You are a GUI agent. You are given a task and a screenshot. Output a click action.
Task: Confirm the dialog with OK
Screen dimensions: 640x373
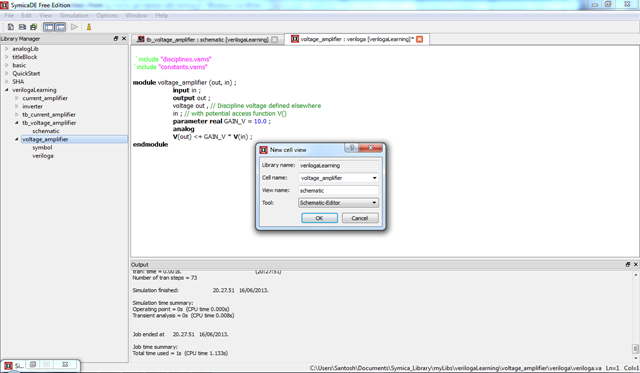click(x=319, y=218)
